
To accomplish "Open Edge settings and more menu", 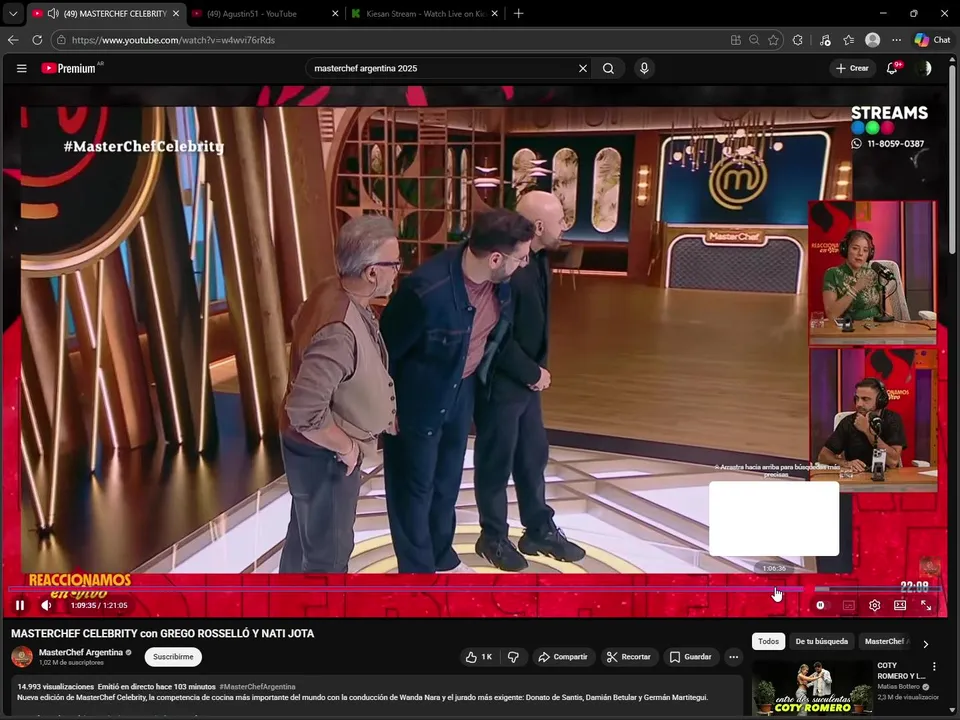I will [x=896, y=40].
